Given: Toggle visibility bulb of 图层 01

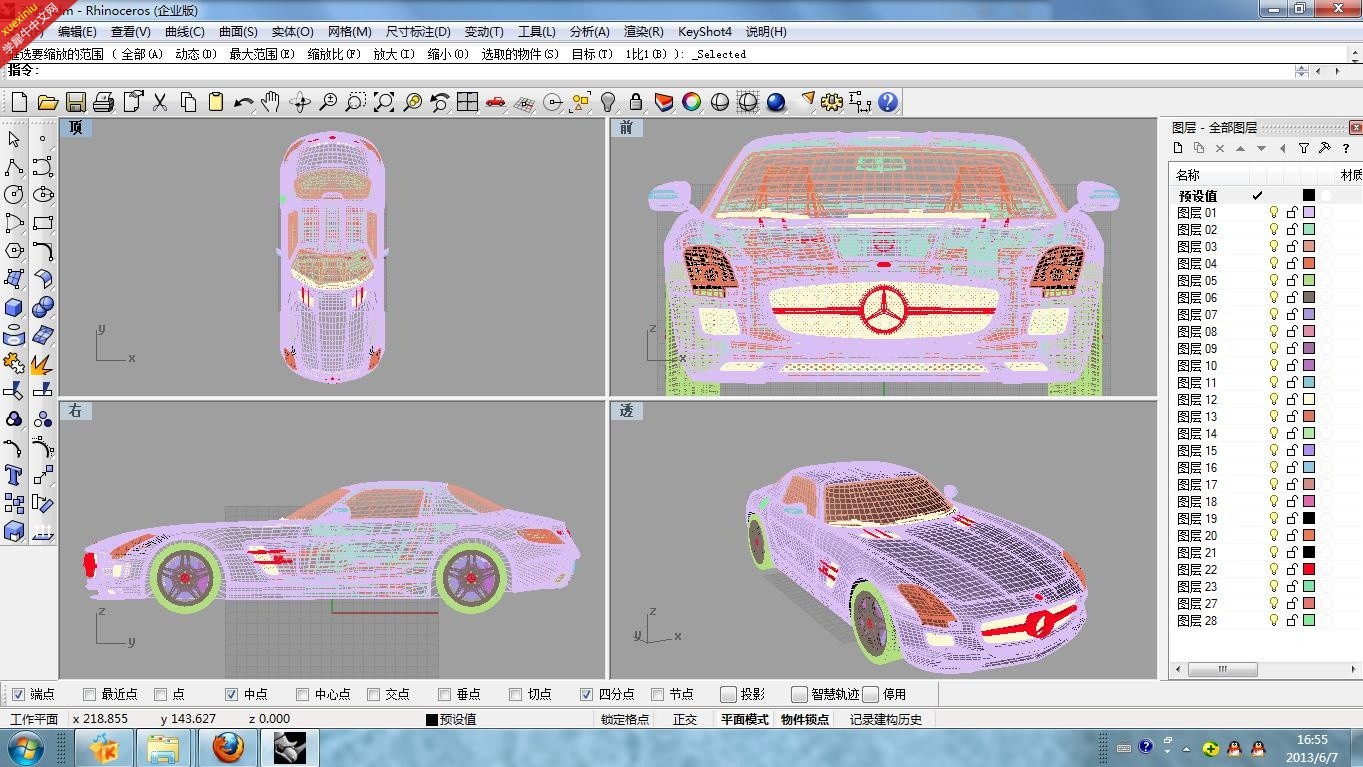Looking at the screenshot, I should click(x=1274, y=213).
